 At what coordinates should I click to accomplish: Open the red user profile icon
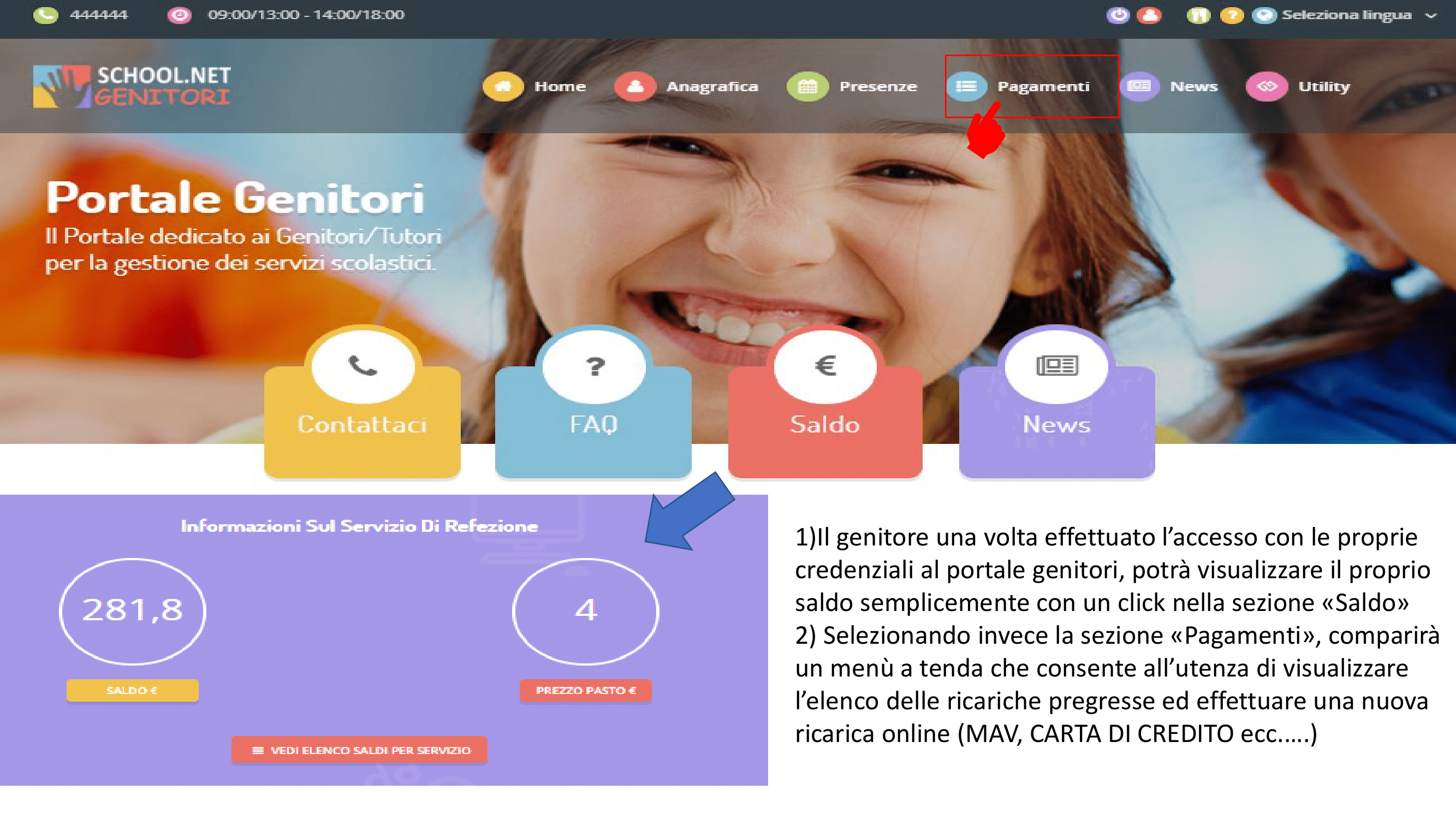[x=1150, y=15]
